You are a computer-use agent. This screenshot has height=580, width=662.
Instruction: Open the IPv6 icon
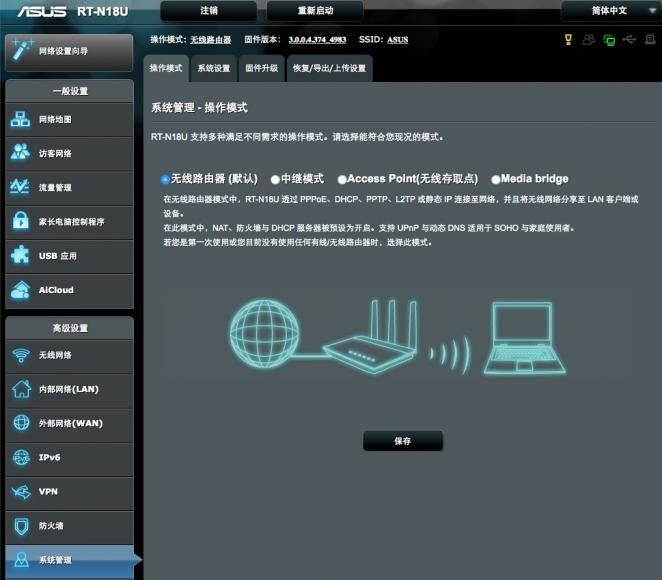point(21,458)
